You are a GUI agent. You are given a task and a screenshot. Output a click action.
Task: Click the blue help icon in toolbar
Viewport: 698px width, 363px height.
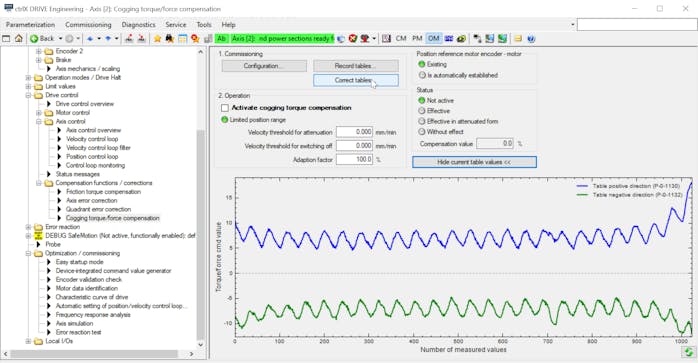pyautogui.click(x=531, y=39)
